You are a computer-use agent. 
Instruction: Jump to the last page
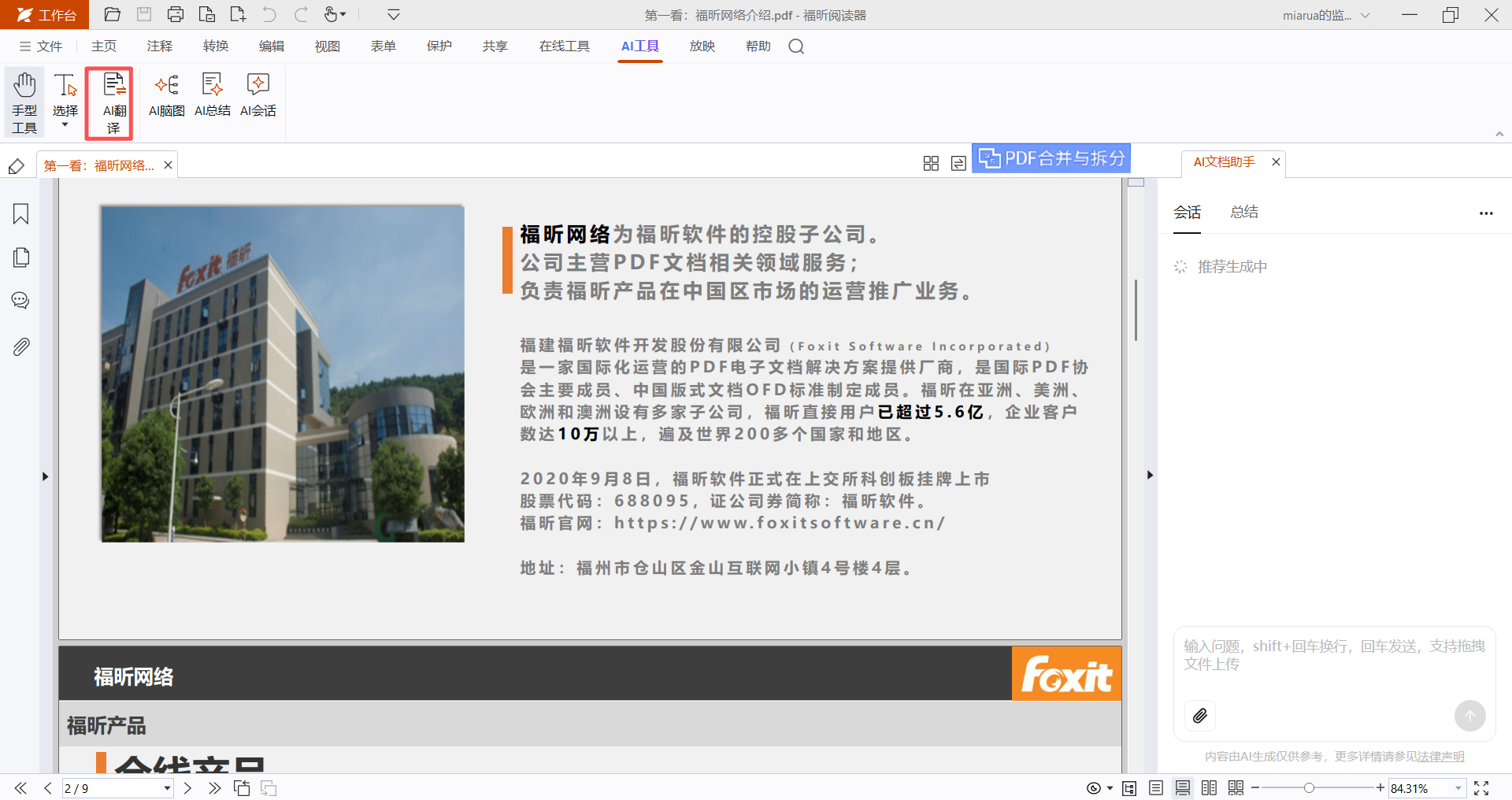tap(214, 788)
